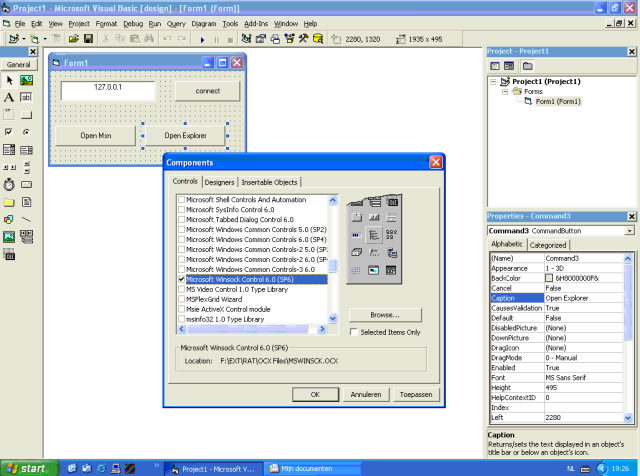
Task: Open Properties Window from toolbar
Action: 260,39
